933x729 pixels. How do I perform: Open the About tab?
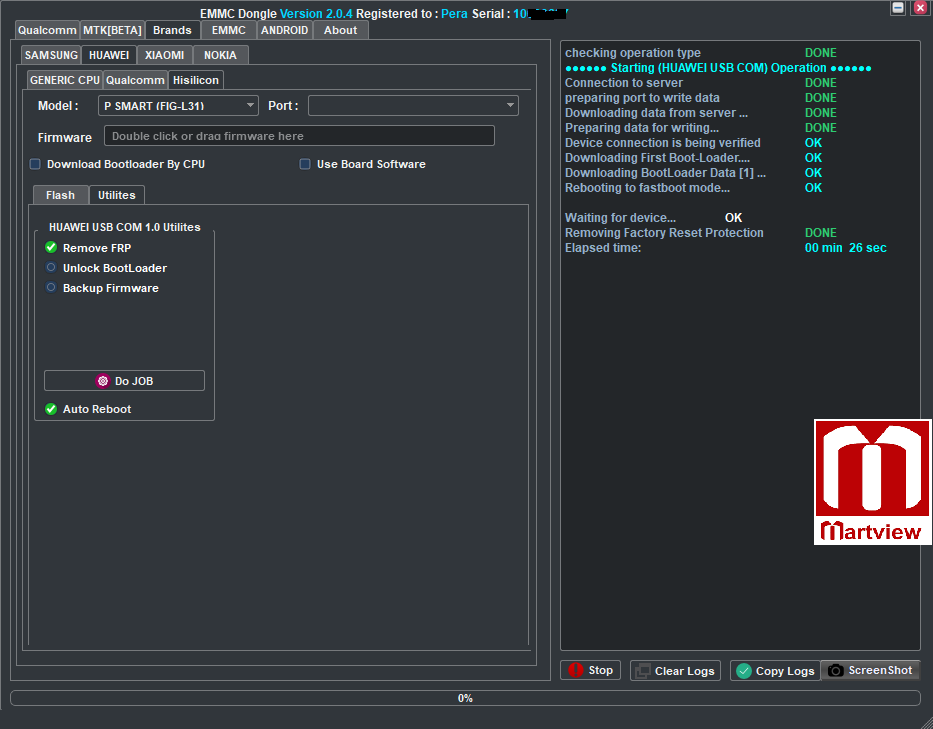coord(340,30)
